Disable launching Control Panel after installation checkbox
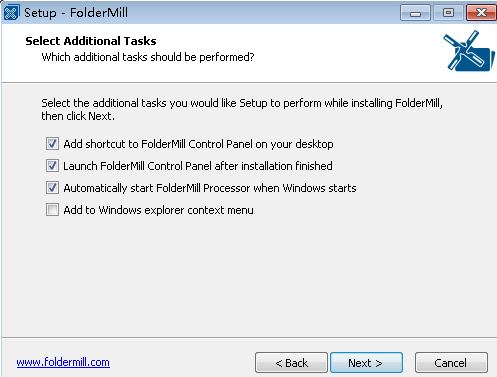497x377 pixels. tap(52, 166)
